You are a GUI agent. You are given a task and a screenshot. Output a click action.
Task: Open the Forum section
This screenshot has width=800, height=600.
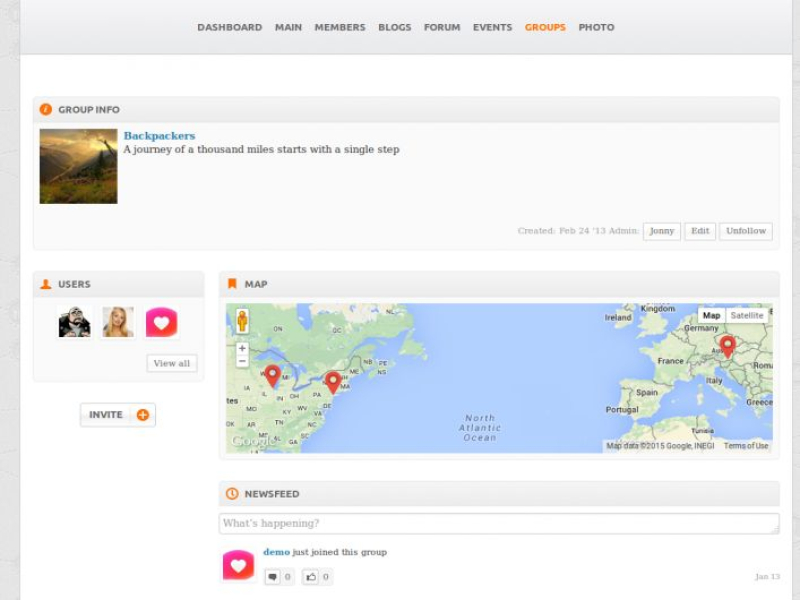pos(442,27)
